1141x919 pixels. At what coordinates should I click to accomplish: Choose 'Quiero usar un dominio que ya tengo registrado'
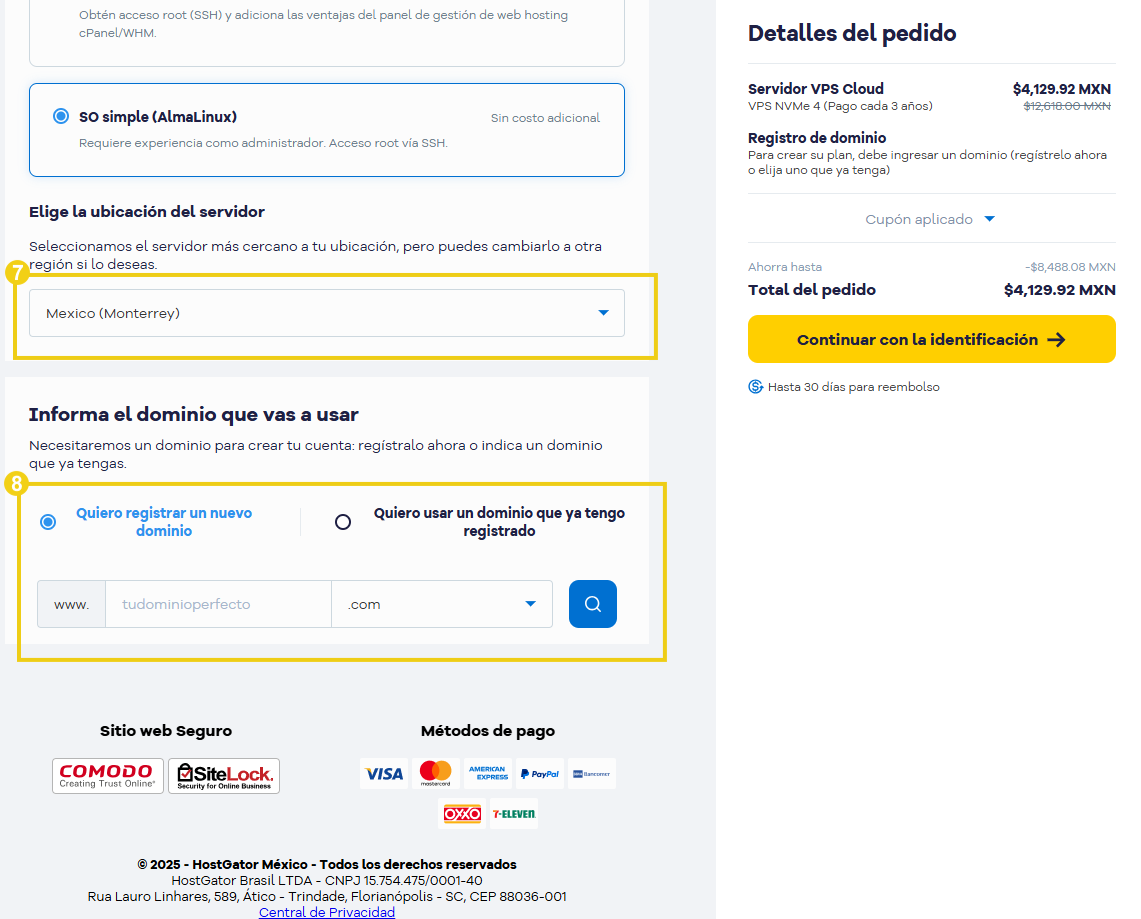[343, 521]
